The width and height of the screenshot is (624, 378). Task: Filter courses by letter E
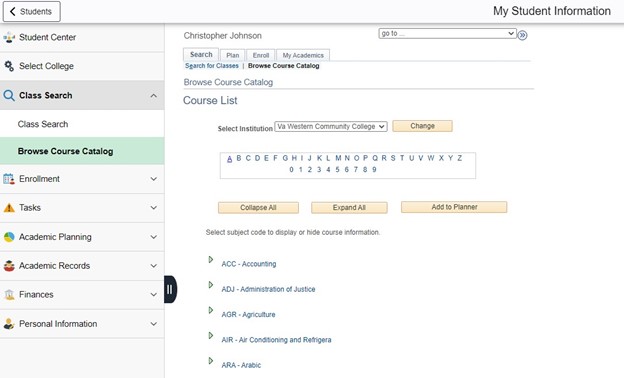[x=266, y=158]
